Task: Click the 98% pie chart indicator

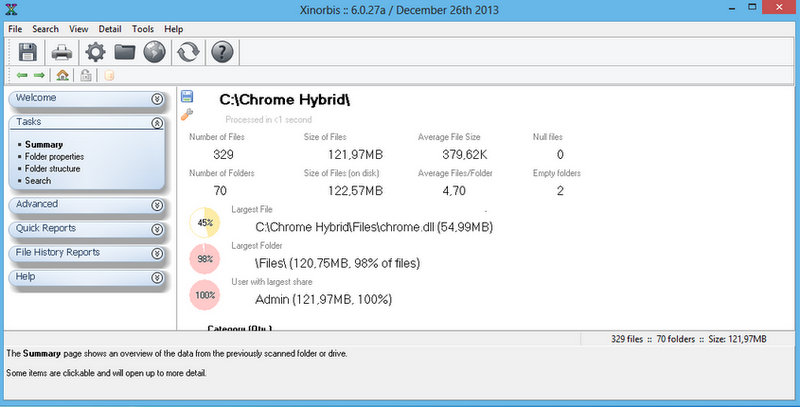Action: point(205,259)
